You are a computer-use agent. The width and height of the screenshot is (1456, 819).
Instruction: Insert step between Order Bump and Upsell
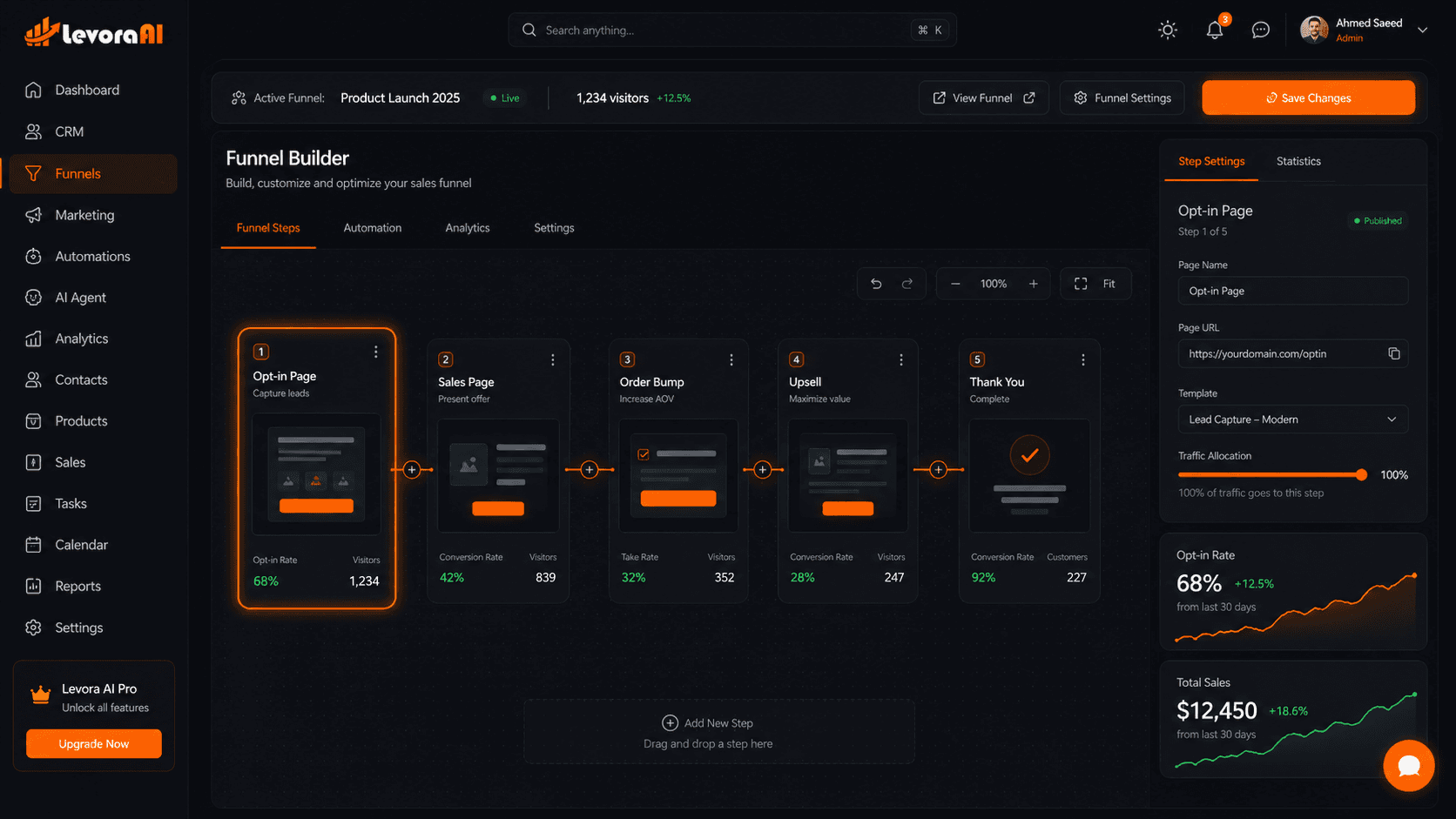tap(763, 470)
